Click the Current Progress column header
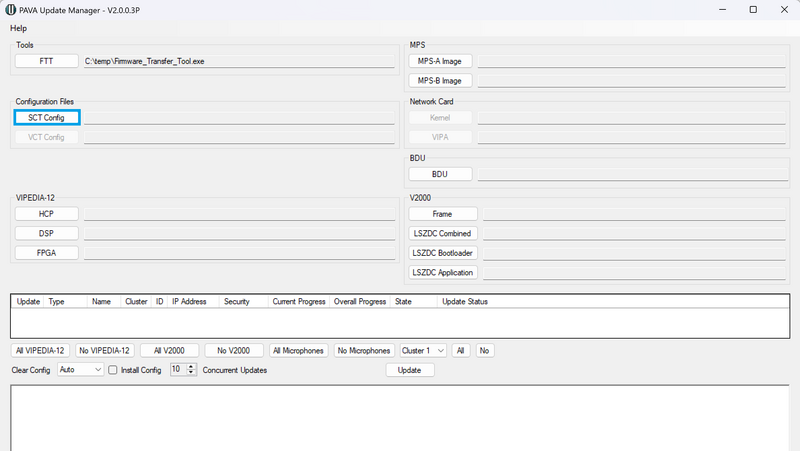 pos(299,302)
